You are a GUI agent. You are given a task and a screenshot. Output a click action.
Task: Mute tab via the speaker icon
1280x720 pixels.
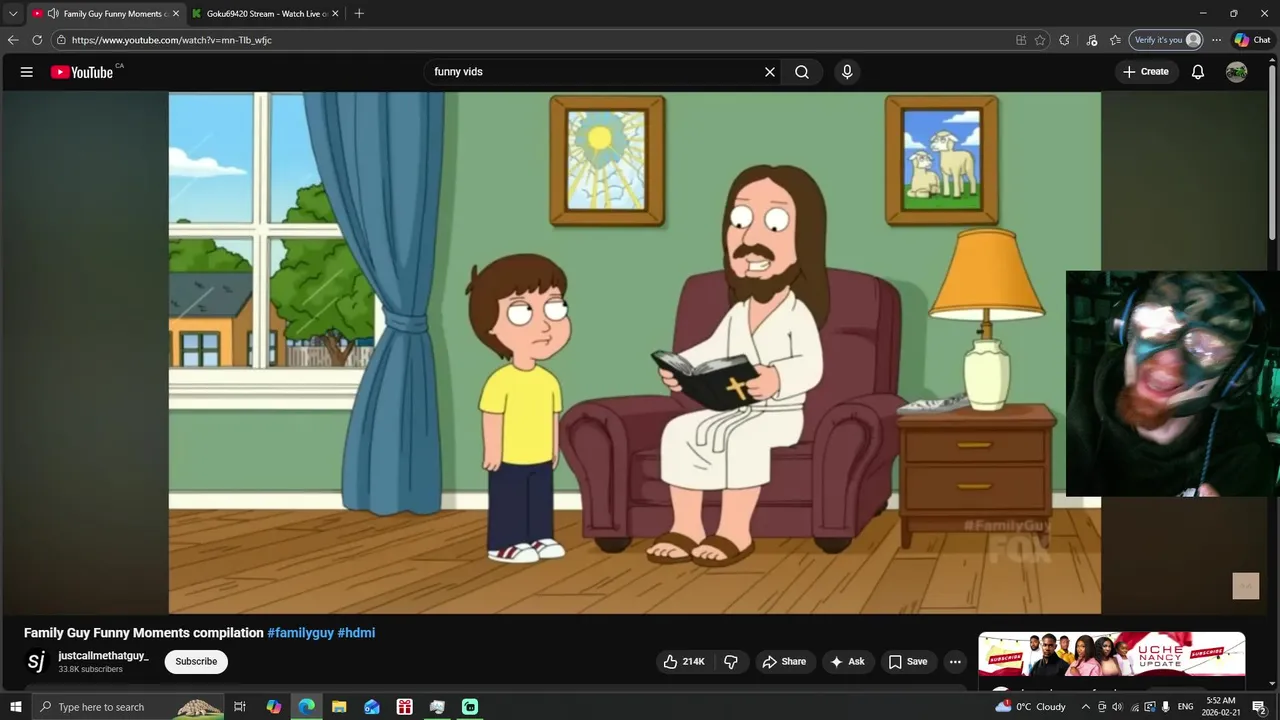(x=53, y=14)
